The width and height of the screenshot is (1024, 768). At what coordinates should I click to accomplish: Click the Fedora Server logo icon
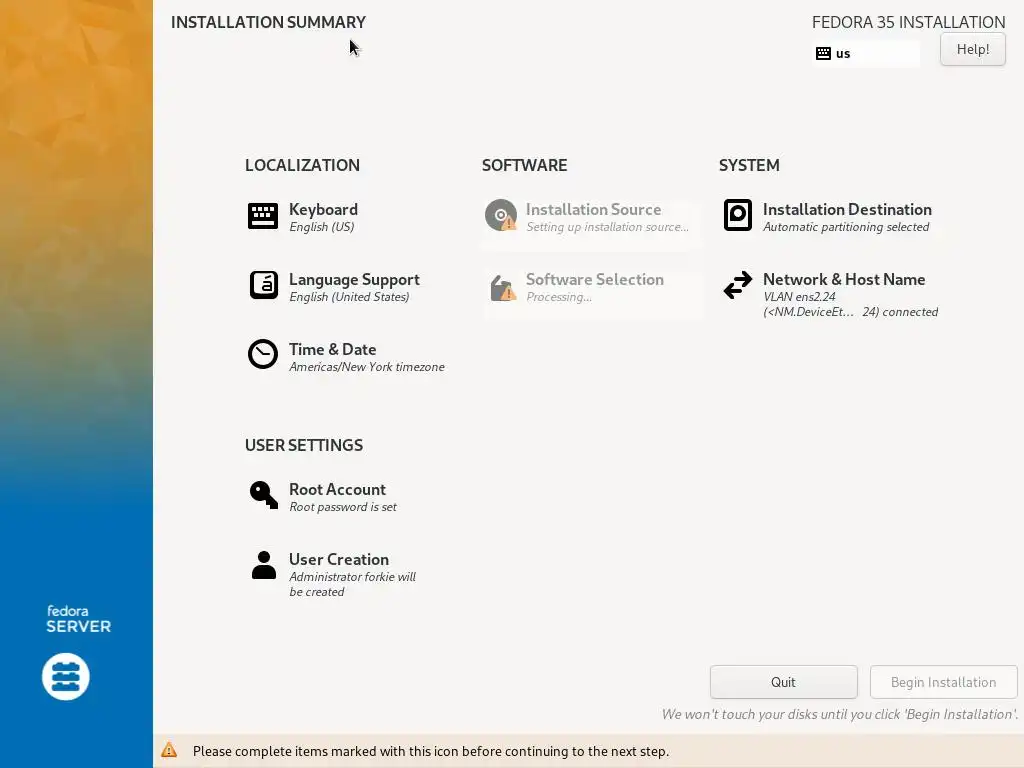[66, 677]
